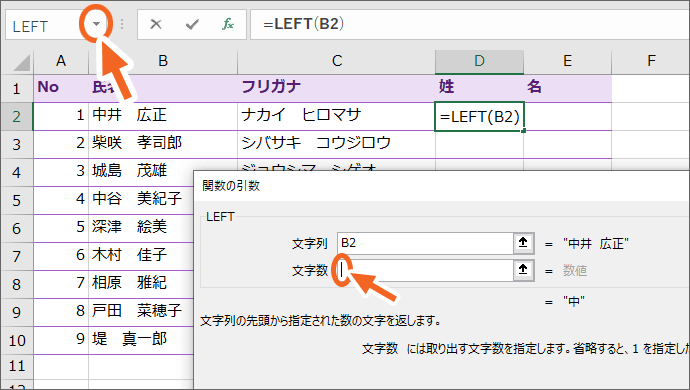Collapse dialog via 文字数 range selector icon
Image resolution: width=690 pixels, height=390 pixels.
click(x=523, y=270)
